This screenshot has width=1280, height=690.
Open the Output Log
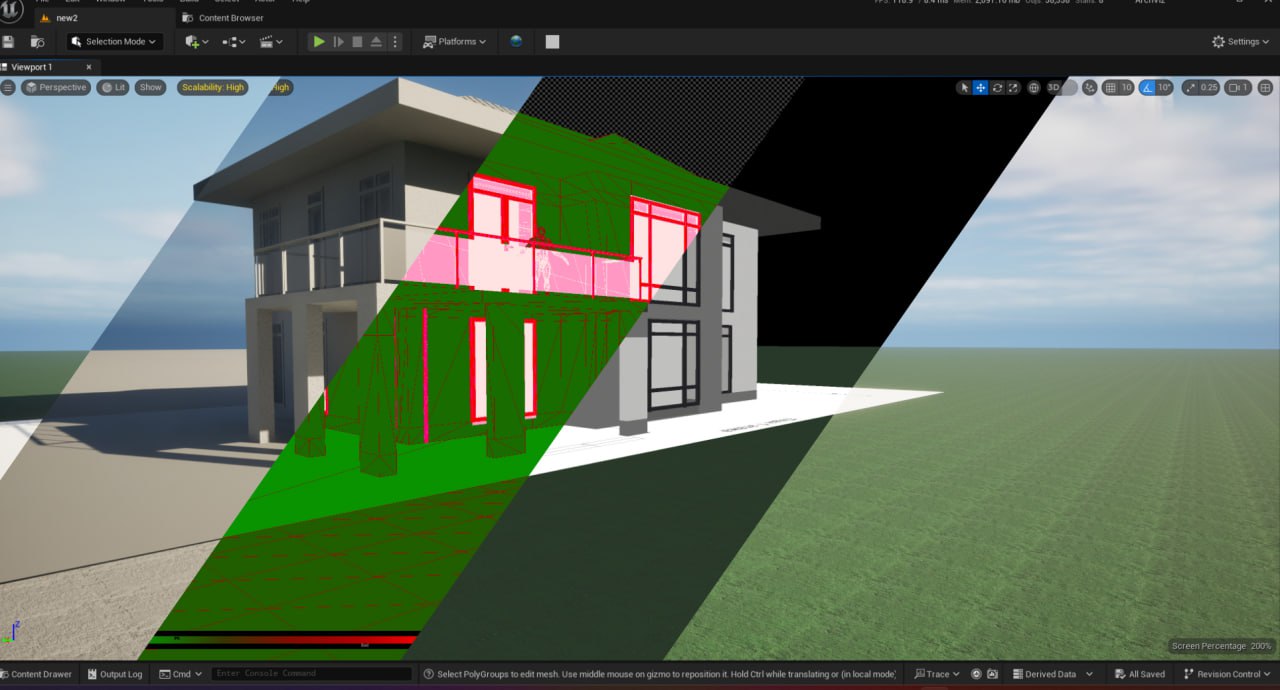tap(114, 674)
